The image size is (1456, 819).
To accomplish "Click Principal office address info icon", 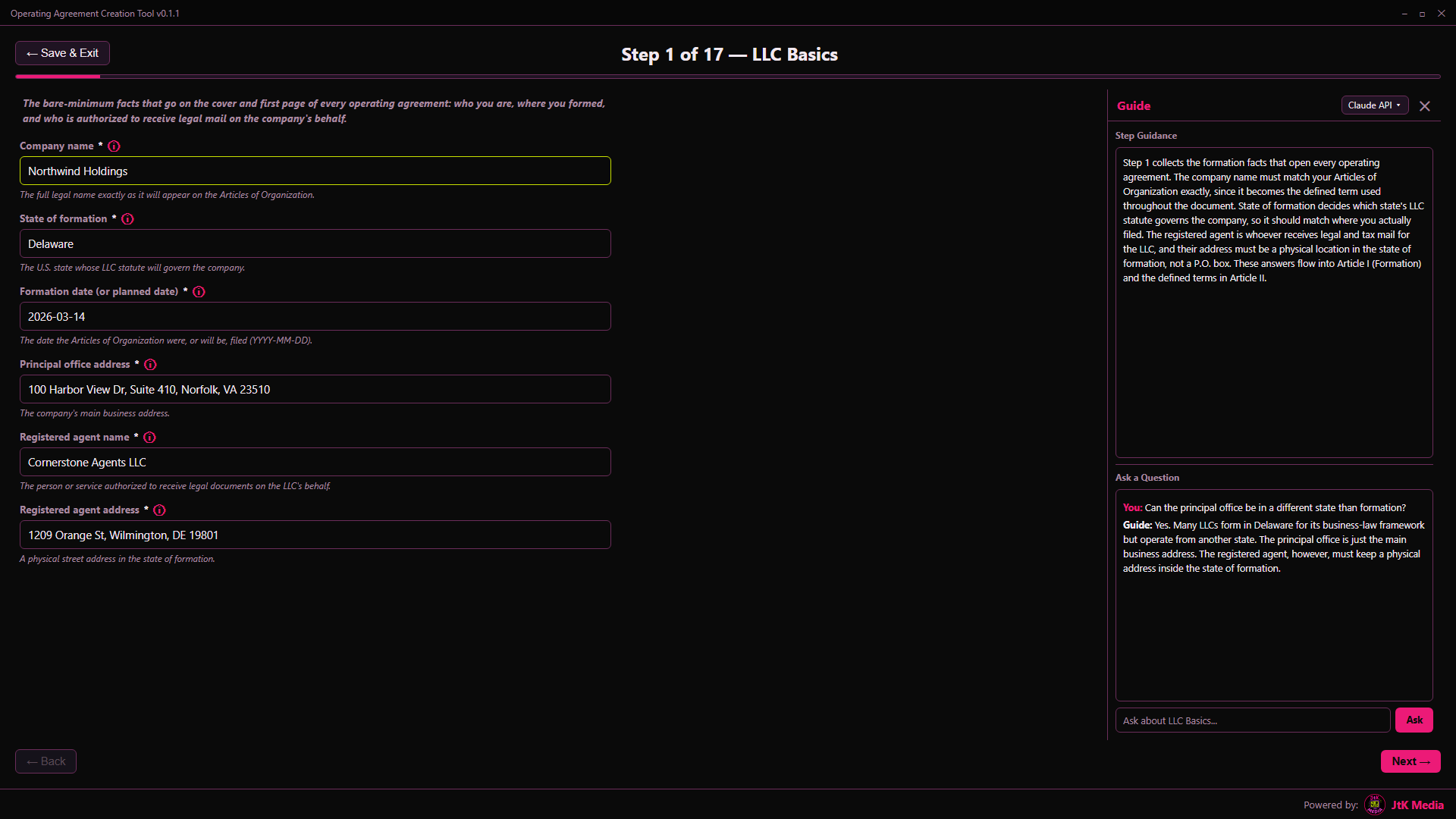I will click(x=150, y=365).
